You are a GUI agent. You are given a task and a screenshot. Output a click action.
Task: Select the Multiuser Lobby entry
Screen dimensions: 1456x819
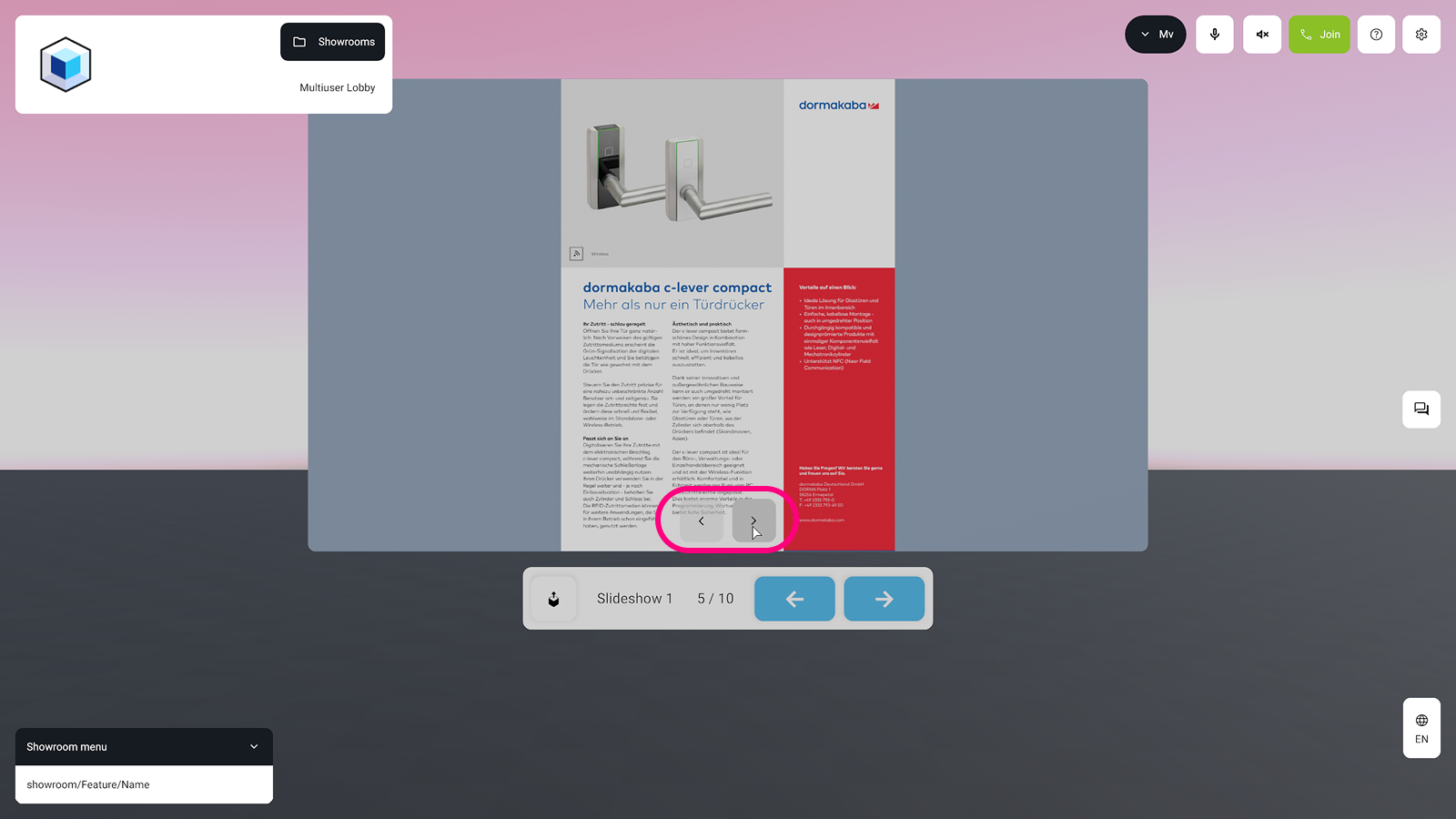coord(337,87)
